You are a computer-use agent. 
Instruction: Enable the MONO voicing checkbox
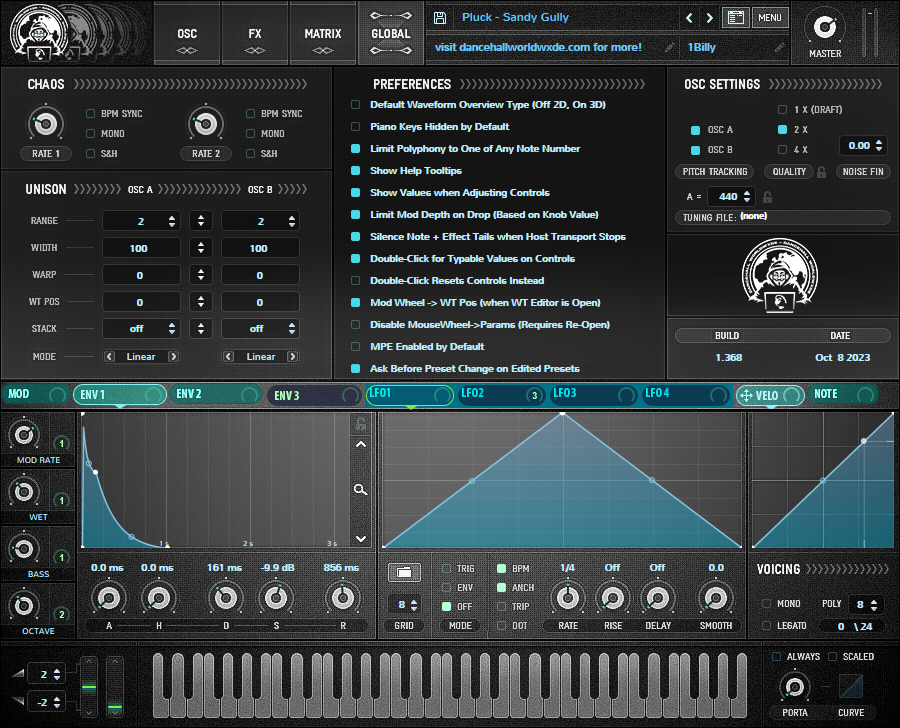767,604
